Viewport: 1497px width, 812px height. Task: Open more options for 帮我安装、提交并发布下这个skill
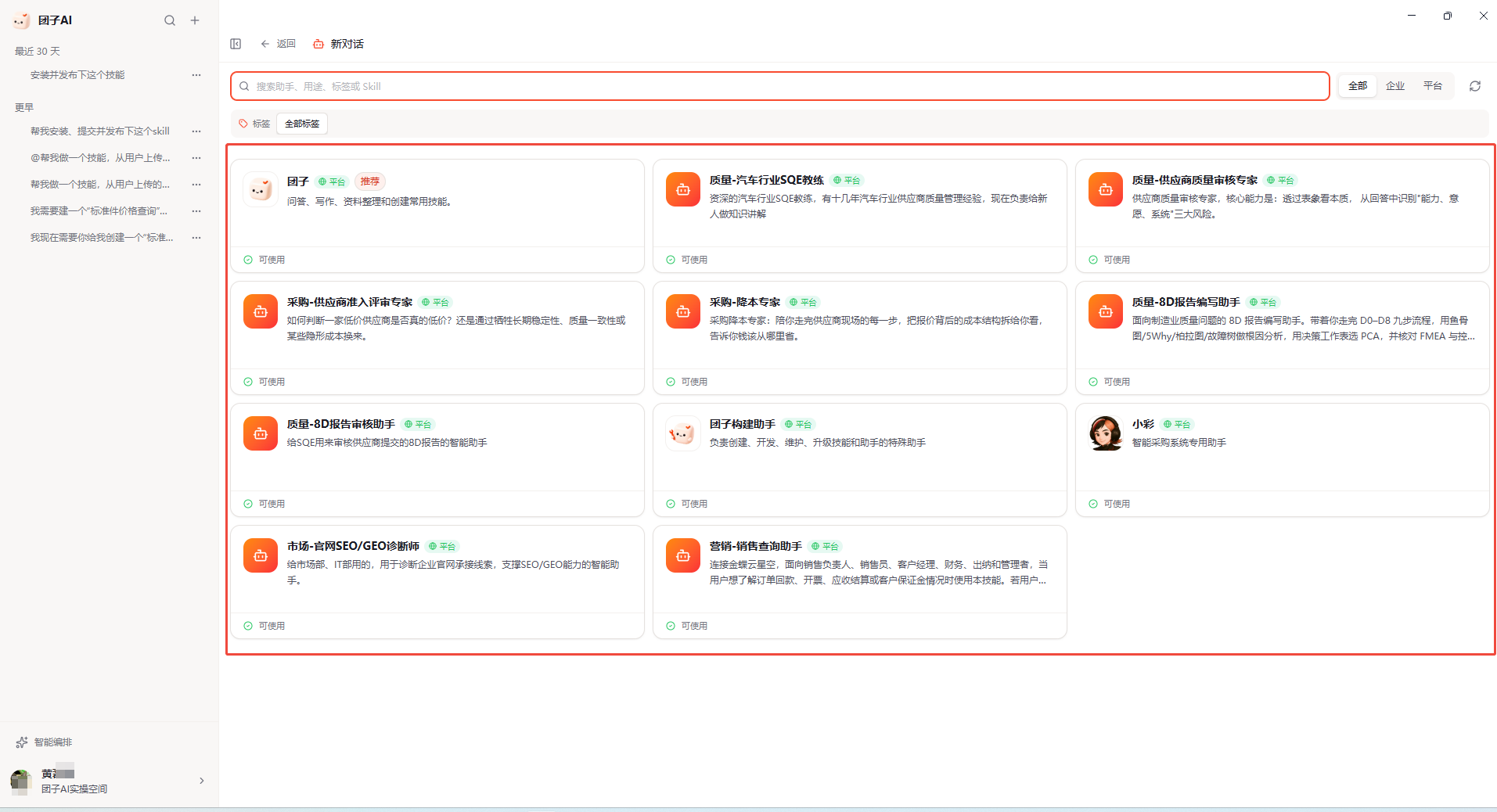(196, 131)
